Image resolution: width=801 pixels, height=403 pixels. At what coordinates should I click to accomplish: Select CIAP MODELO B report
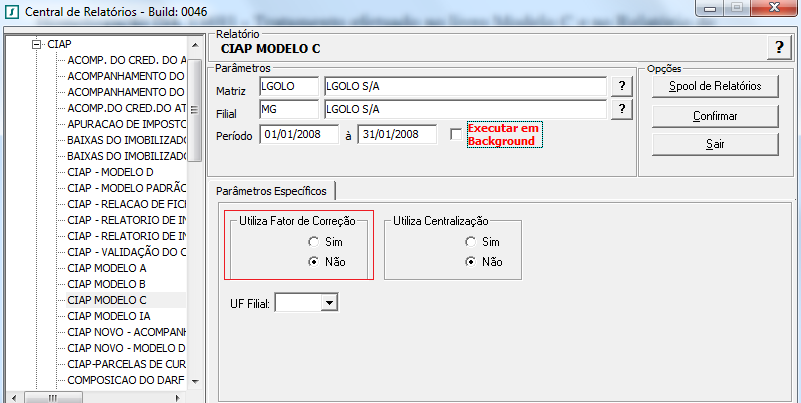107,284
